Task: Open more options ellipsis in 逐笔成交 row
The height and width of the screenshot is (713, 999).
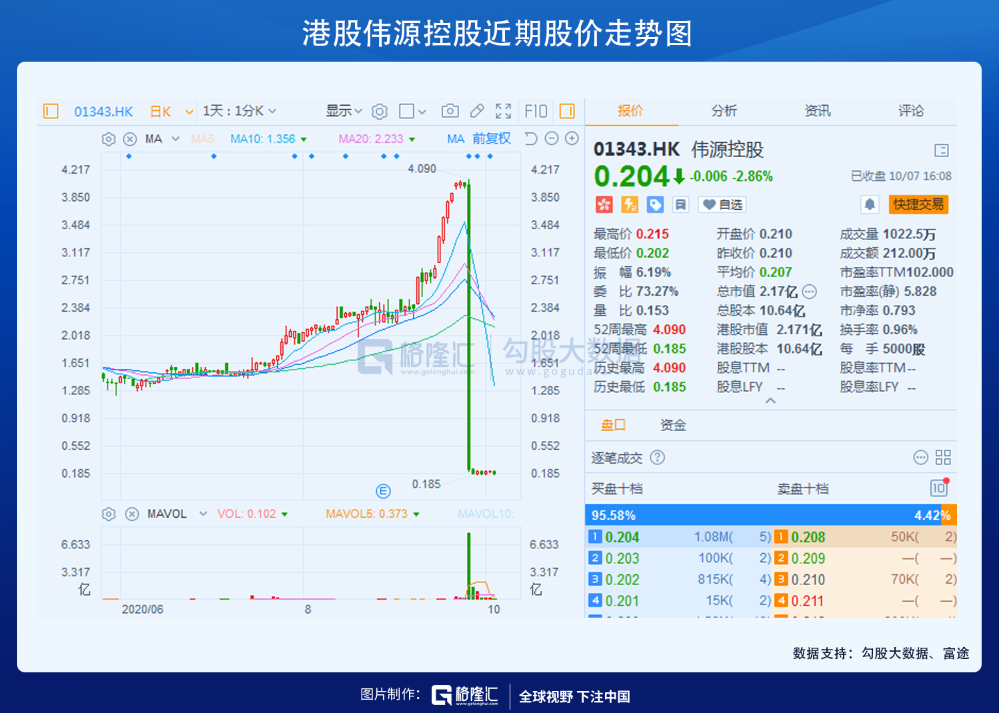Action: click(x=921, y=457)
